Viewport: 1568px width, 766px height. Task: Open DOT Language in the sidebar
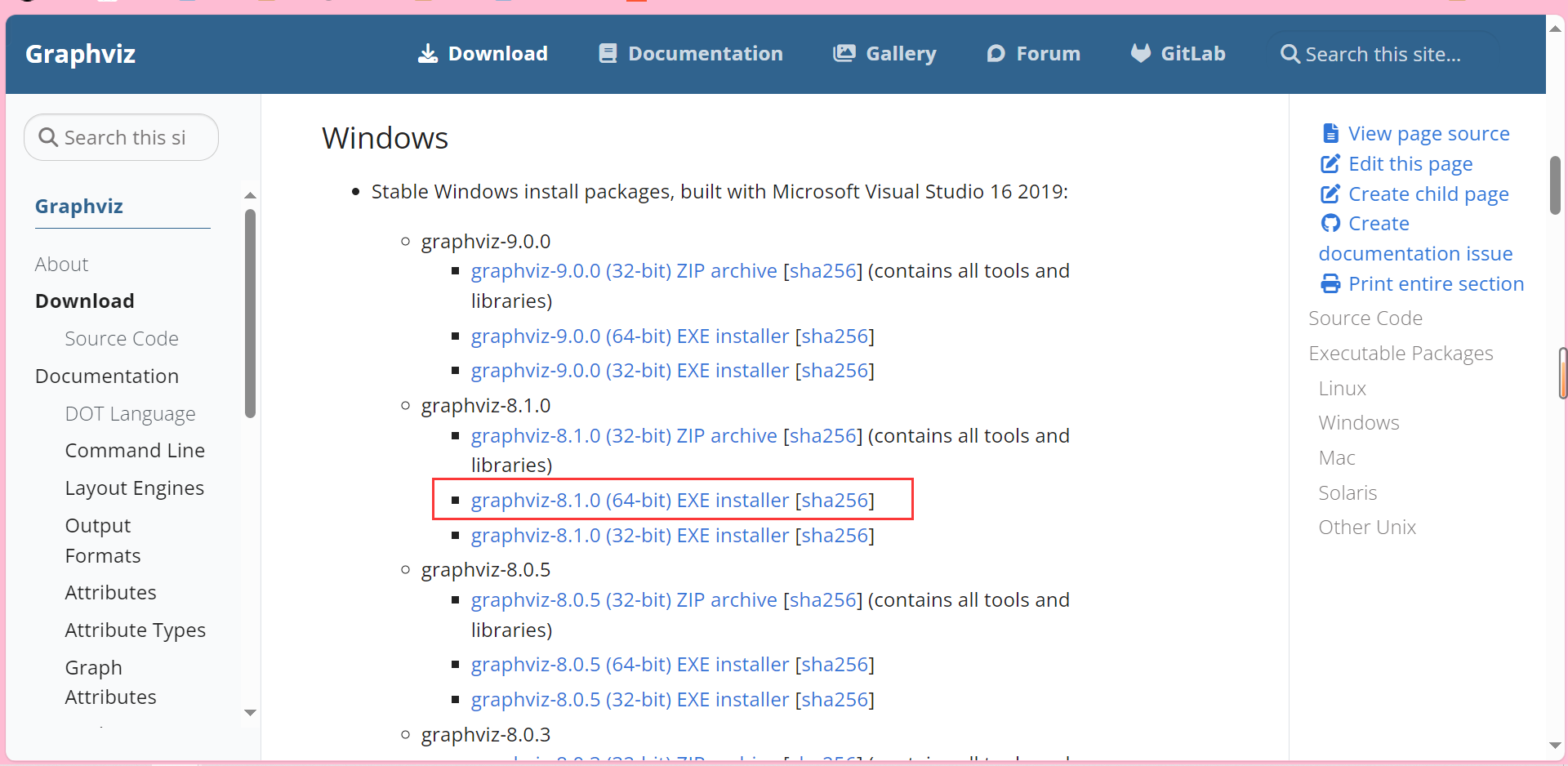click(x=131, y=413)
